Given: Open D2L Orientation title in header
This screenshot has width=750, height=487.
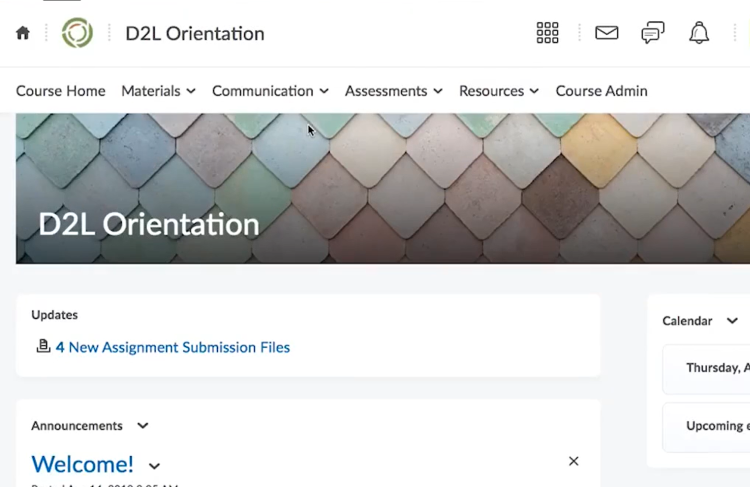Looking at the screenshot, I should point(195,33).
